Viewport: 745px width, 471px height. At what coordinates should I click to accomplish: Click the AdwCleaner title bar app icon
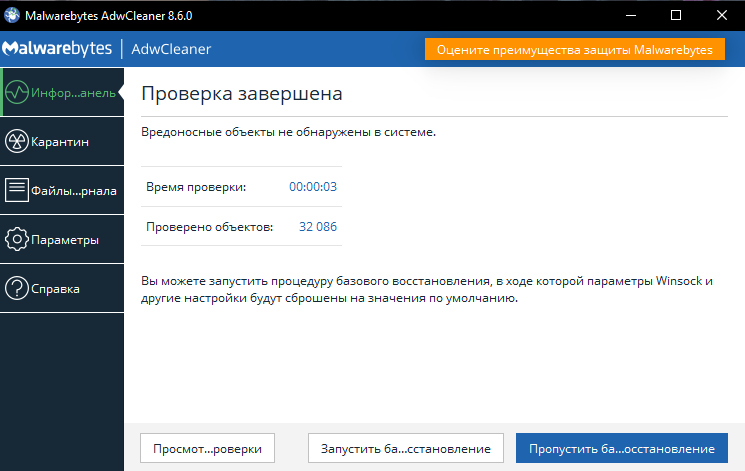click(12, 15)
